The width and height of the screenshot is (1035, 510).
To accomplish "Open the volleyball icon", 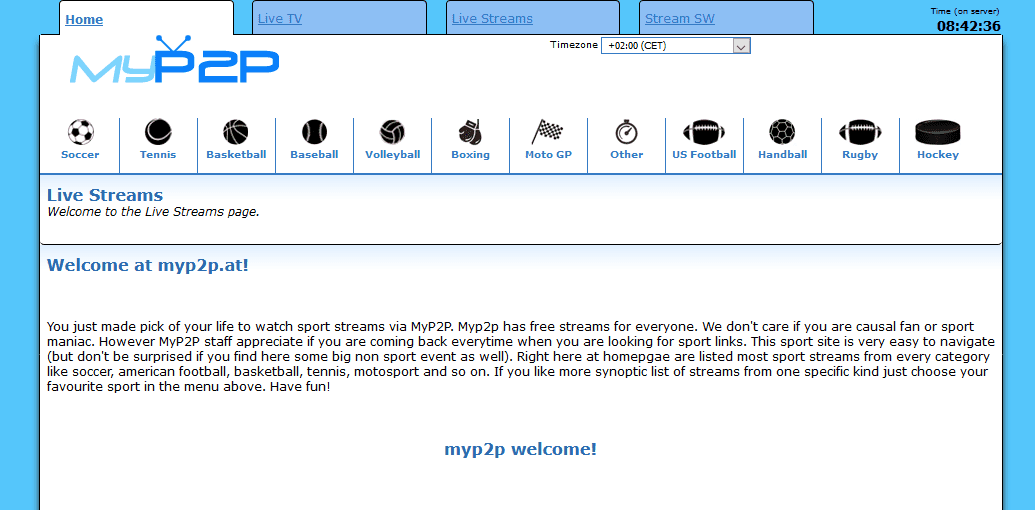I will [392, 132].
